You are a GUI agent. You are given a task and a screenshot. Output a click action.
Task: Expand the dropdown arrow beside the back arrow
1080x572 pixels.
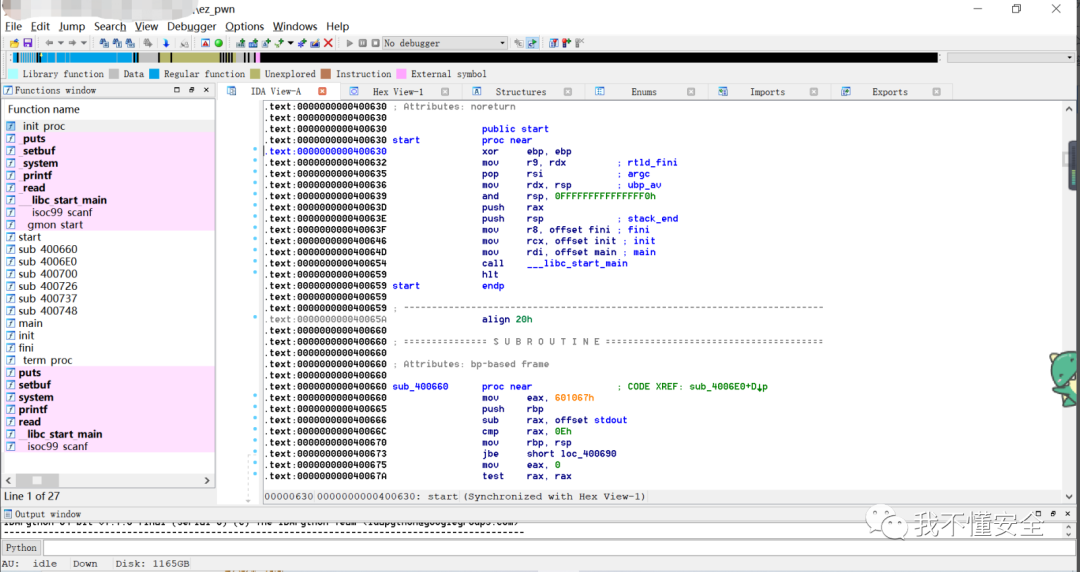click(x=60, y=43)
